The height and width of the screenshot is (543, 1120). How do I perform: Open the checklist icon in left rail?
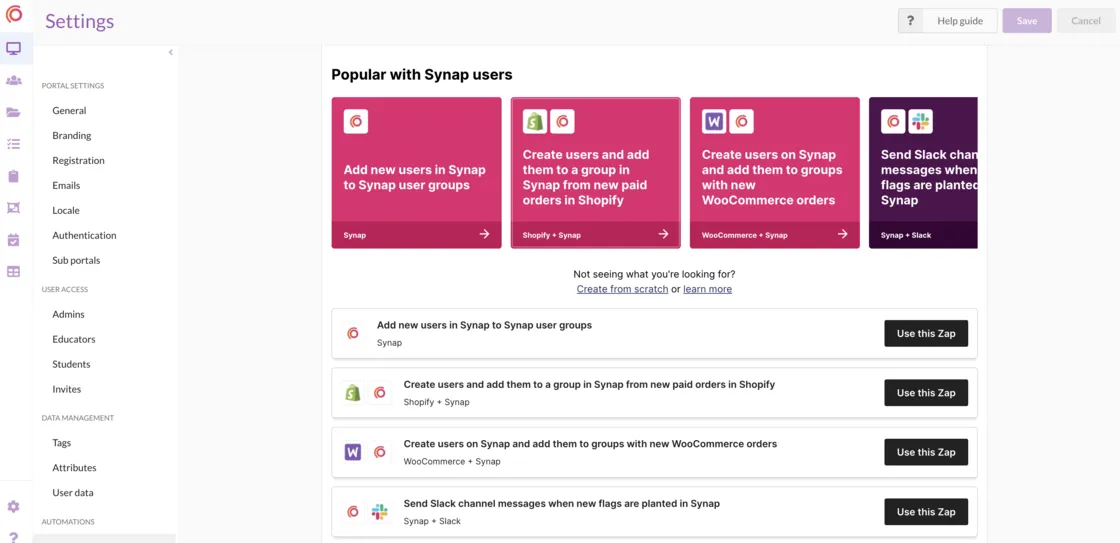14,144
